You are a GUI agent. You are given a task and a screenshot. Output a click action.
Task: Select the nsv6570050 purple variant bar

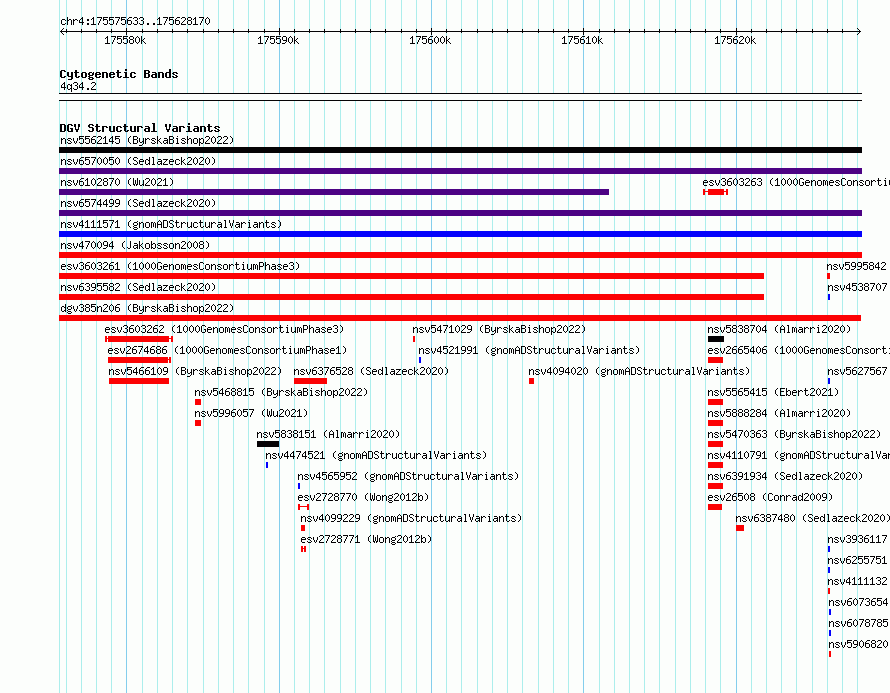pyautogui.click(x=460, y=171)
